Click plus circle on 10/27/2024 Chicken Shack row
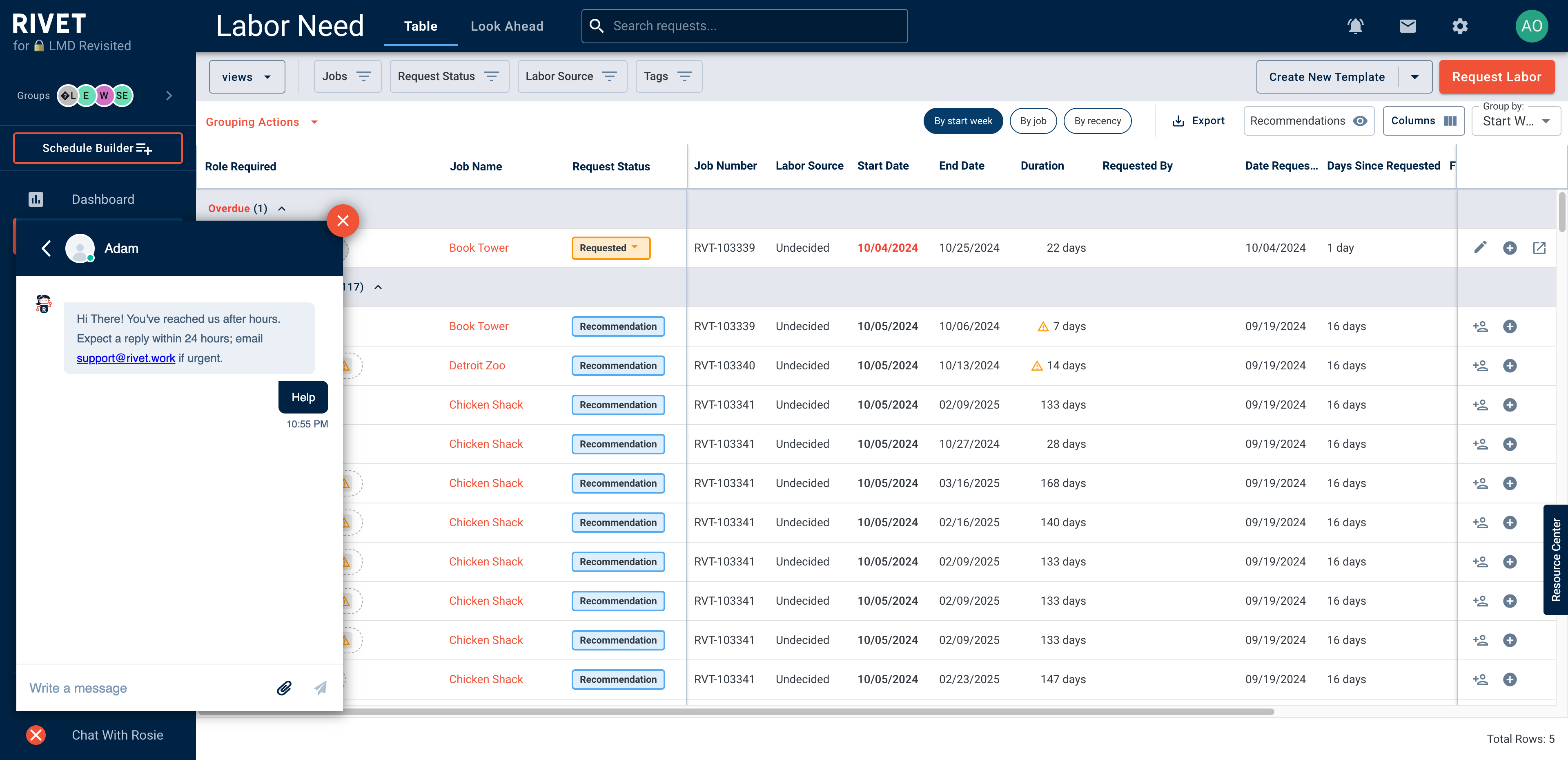The height and width of the screenshot is (760, 1568). (x=1510, y=444)
